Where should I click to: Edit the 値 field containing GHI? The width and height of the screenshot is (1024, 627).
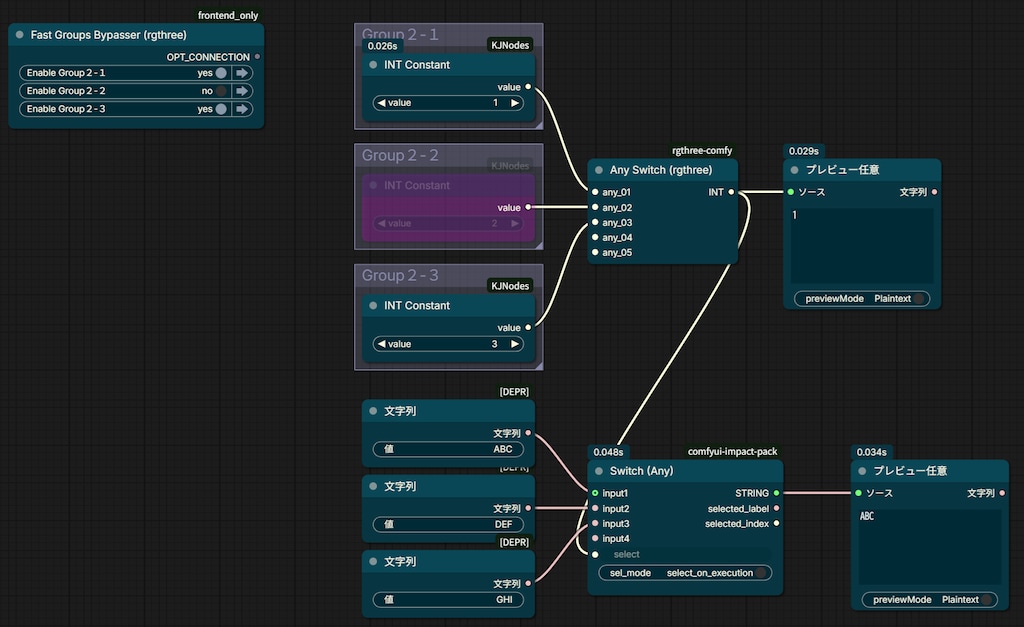point(448,600)
